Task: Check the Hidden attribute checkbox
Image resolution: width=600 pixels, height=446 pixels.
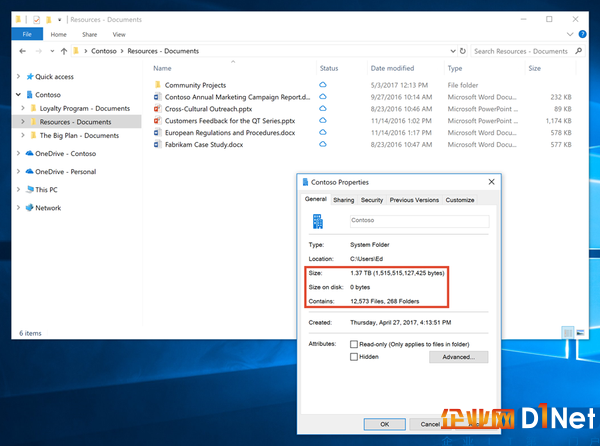Action: tap(354, 357)
